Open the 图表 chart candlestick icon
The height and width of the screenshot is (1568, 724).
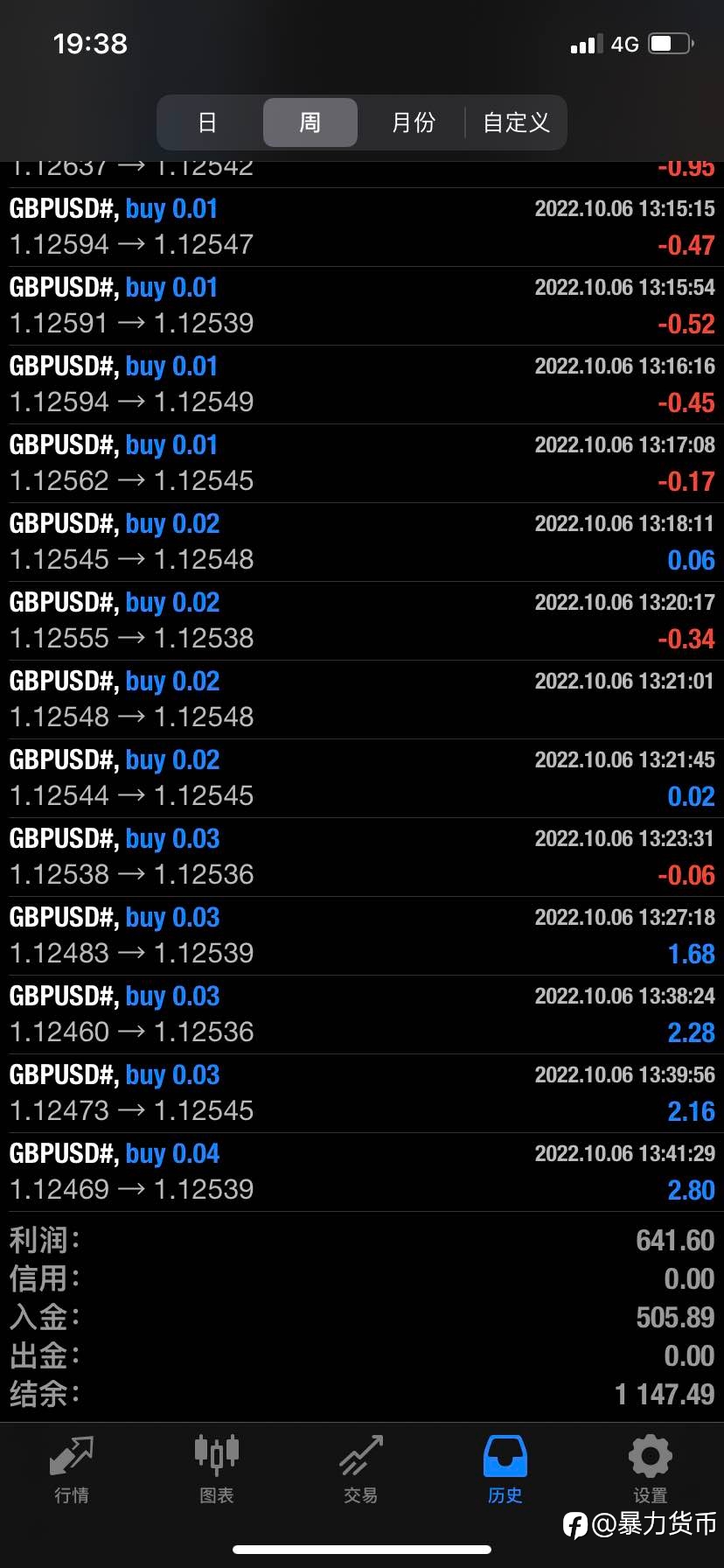coord(216,1456)
